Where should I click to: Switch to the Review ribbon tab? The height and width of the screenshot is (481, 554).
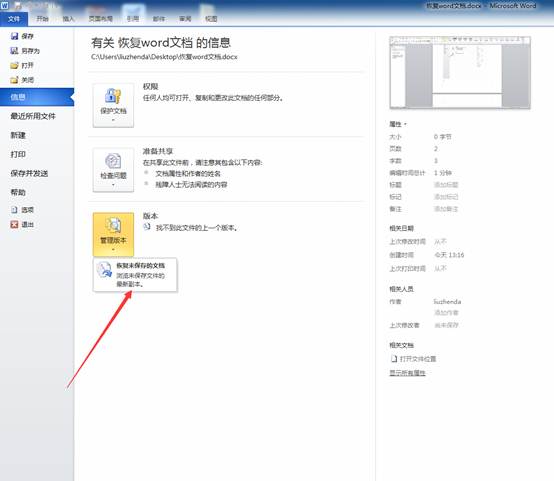(x=185, y=19)
